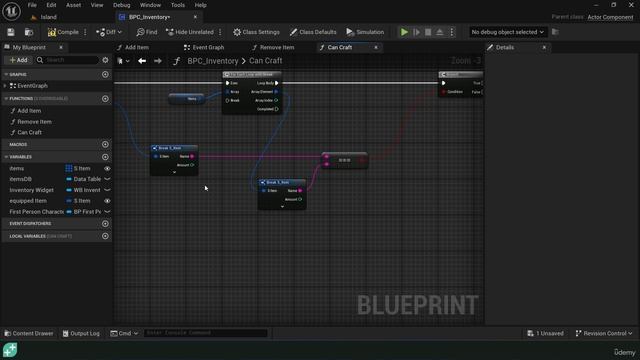
Task: Open the File menu
Action: tap(32, 5)
